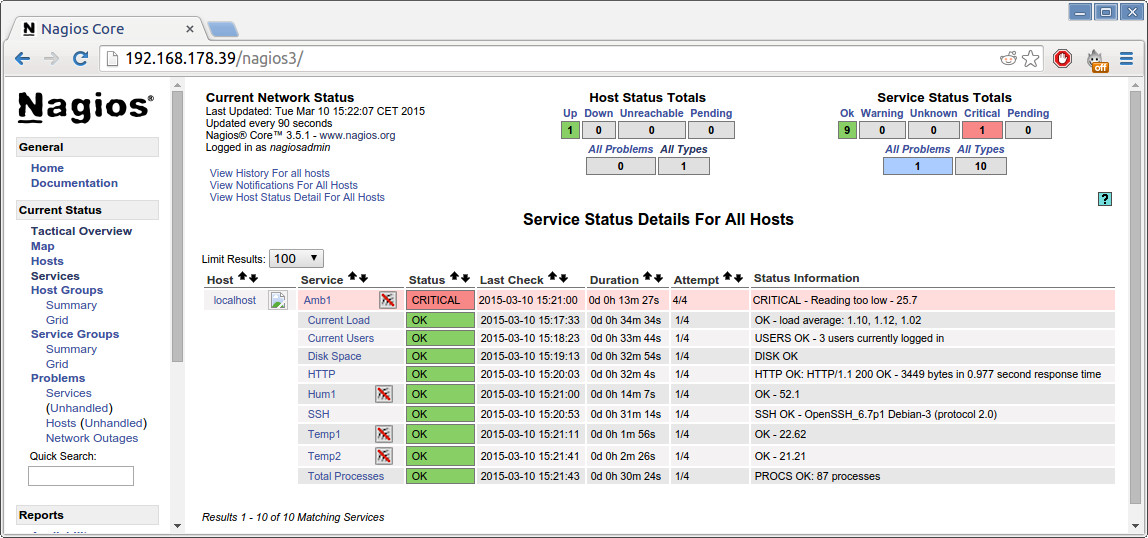Image resolution: width=1148 pixels, height=538 pixels.
Task: Sort Duration column ascending arrow
Action: [647, 277]
